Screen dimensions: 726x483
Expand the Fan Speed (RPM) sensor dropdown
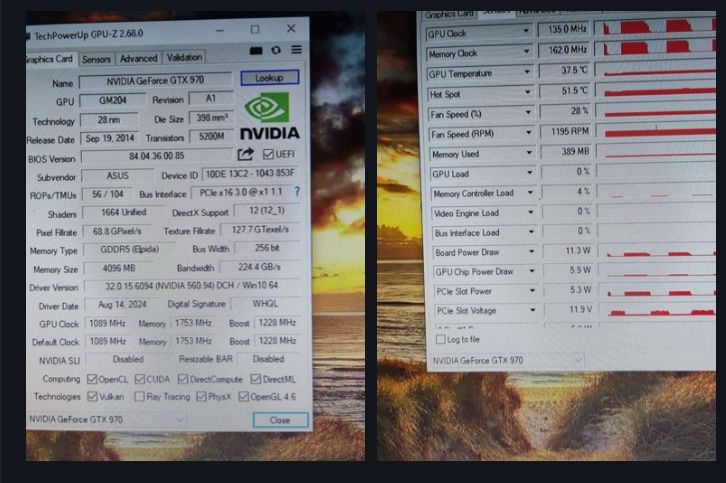[x=528, y=132]
